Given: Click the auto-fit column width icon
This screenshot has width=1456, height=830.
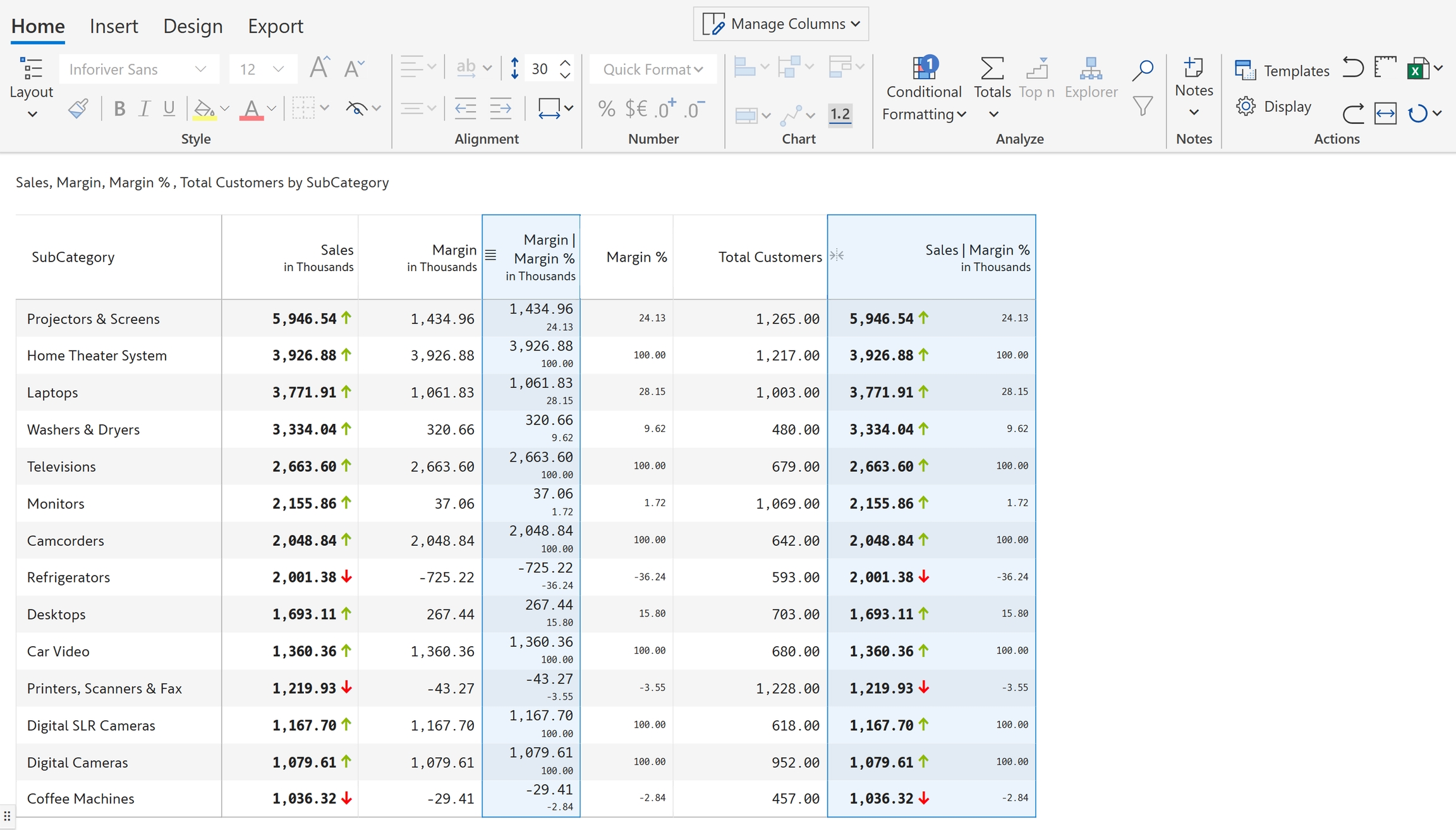Looking at the screenshot, I should click(1385, 114).
